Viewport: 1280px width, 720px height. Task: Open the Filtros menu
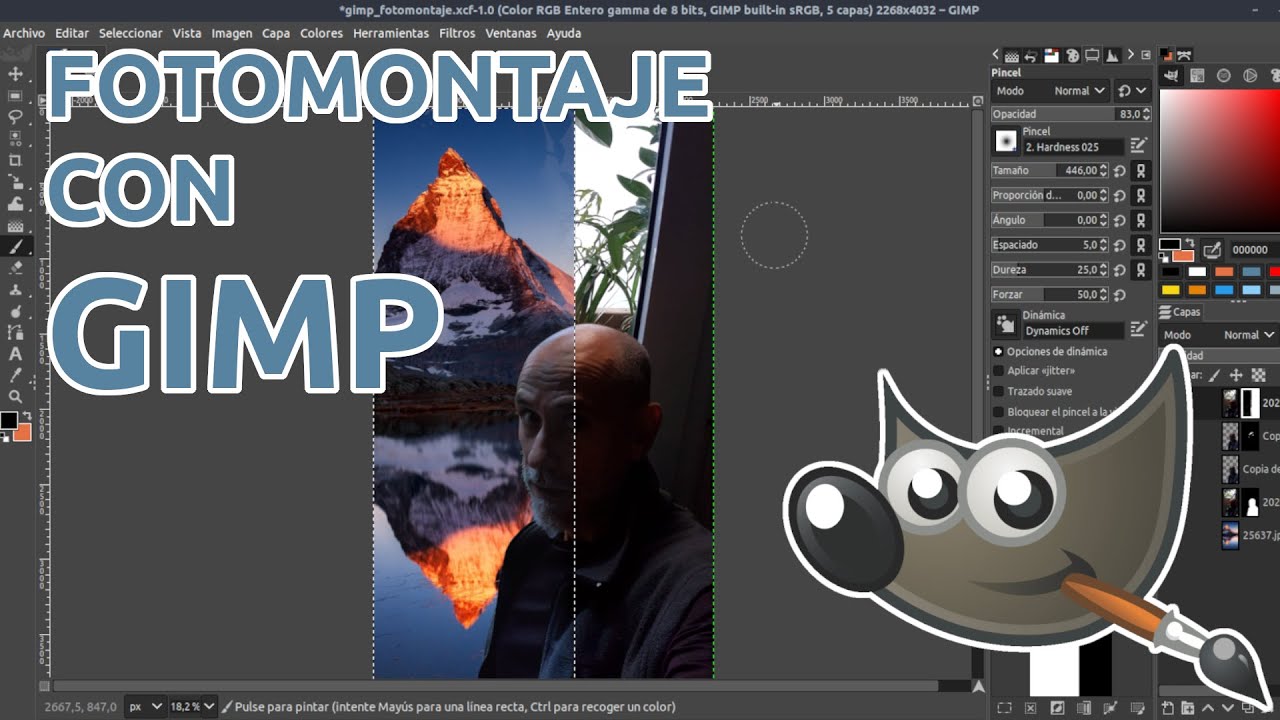tap(457, 33)
